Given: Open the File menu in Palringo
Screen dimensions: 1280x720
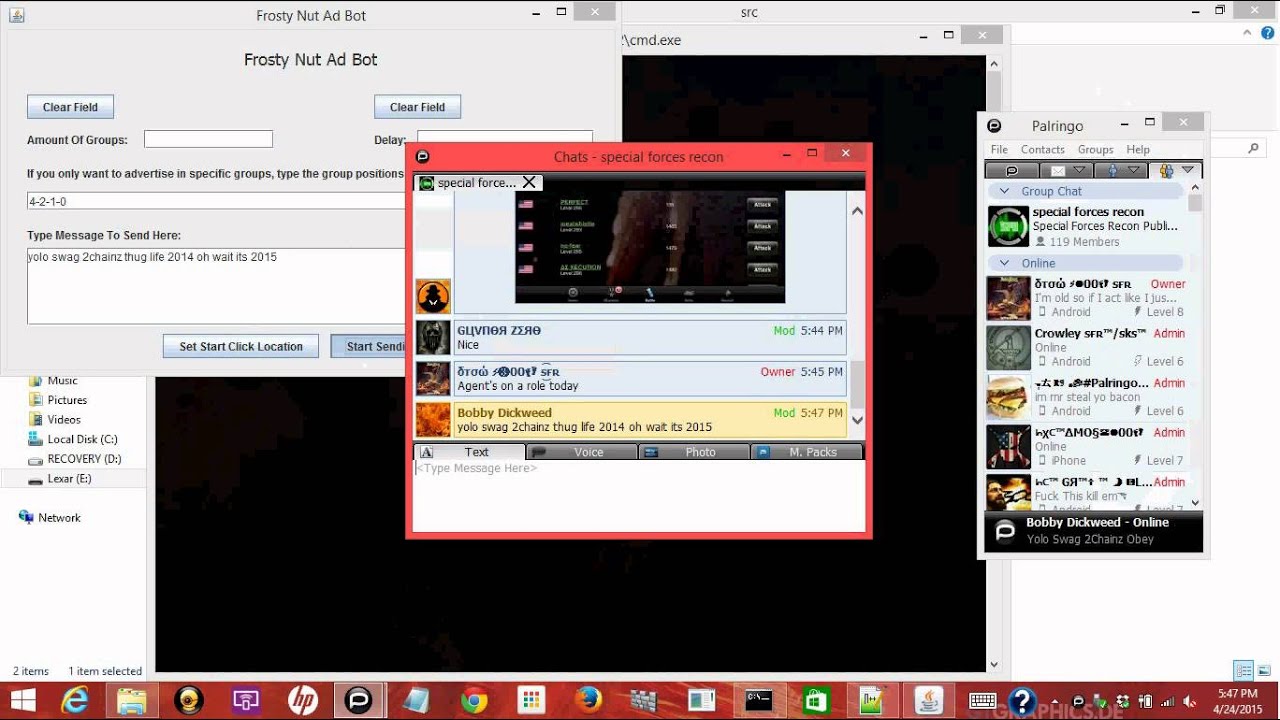Looking at the screenshot, I should [999, 149].
